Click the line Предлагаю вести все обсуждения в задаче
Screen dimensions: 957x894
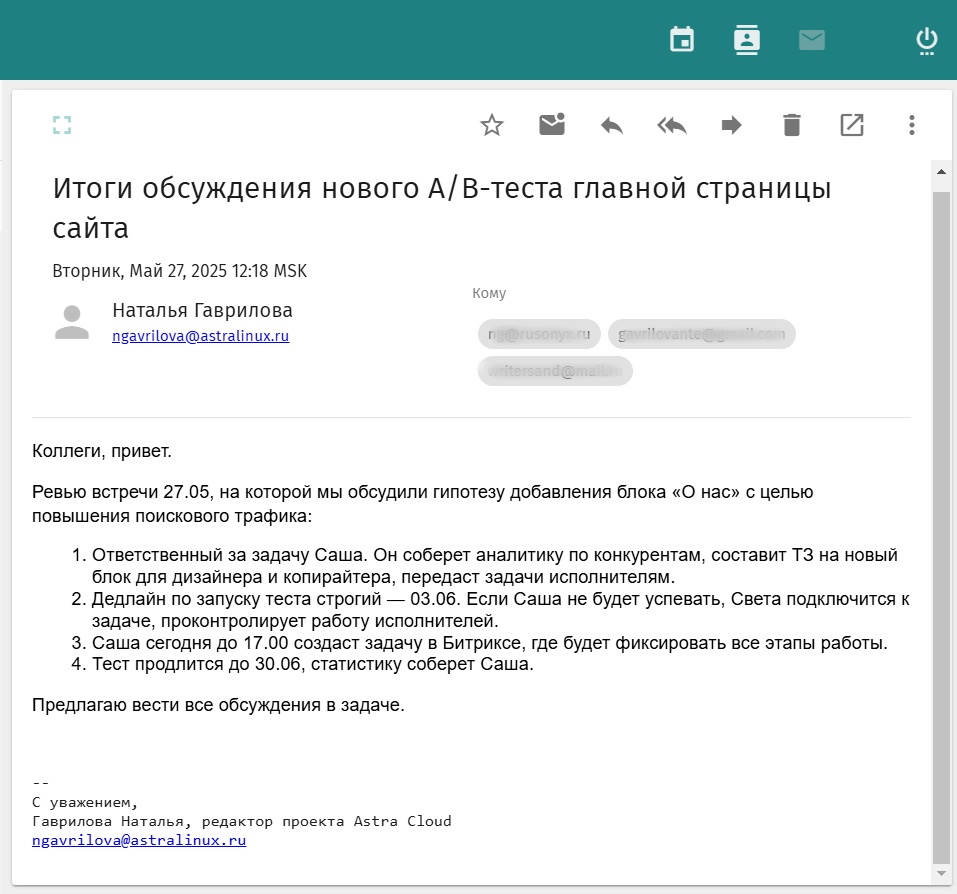[x=218, y=705]
